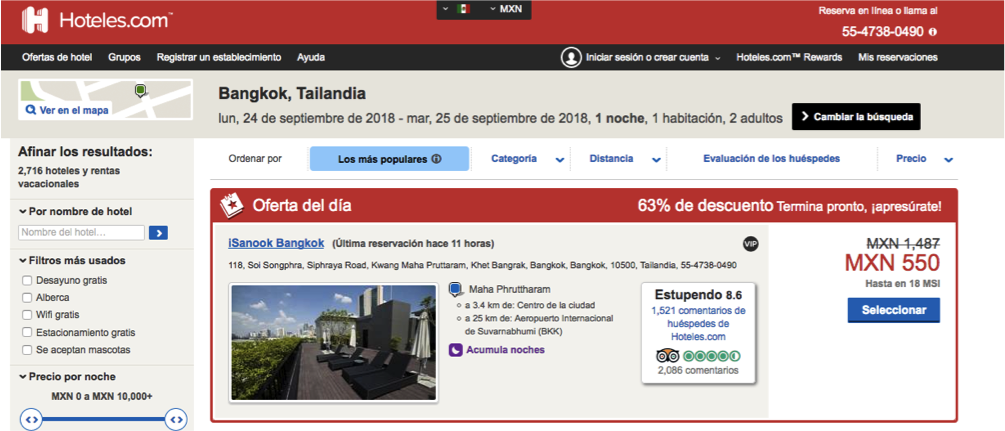Click the Estupendo 8.6 rating text
1005x431 pixels.
[x=698, y=295]
